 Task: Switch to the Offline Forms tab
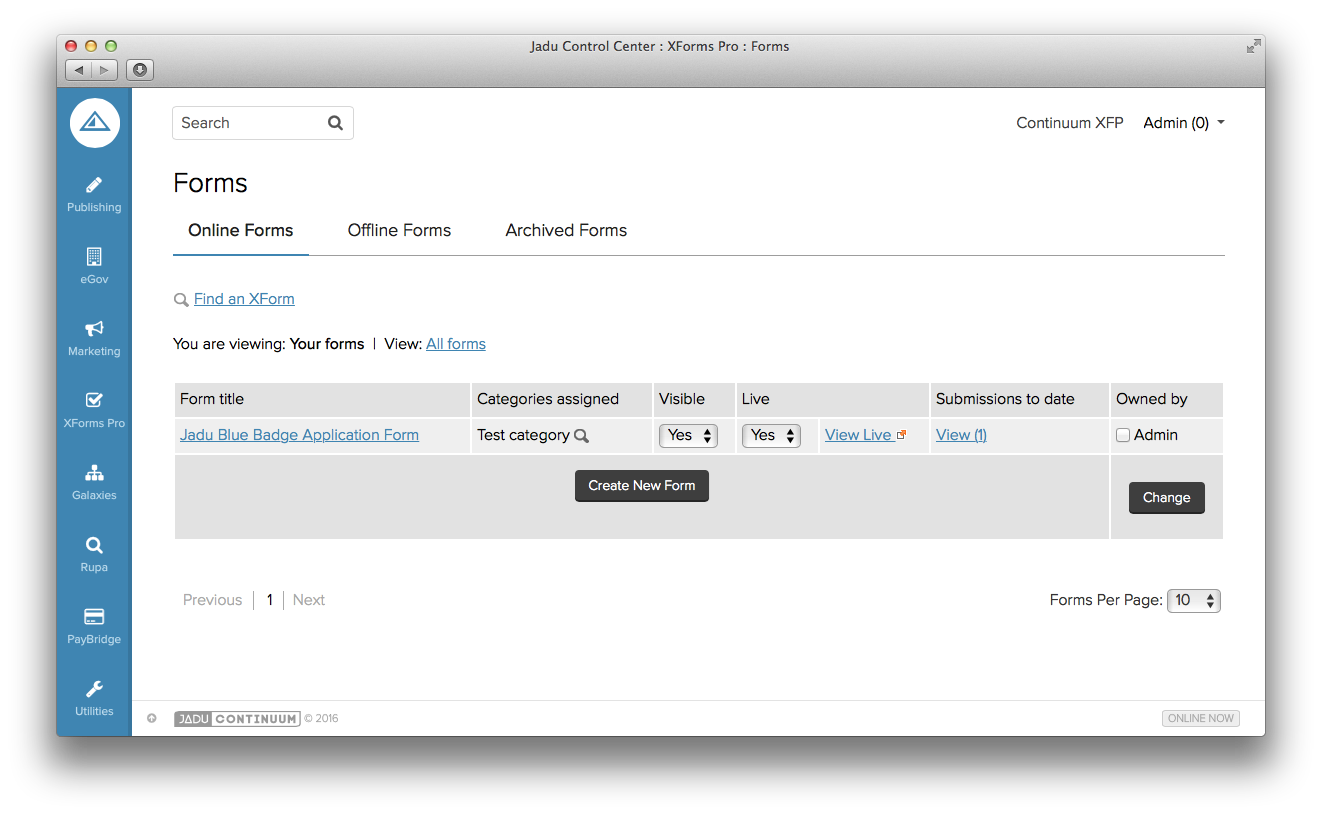[399, 230]
